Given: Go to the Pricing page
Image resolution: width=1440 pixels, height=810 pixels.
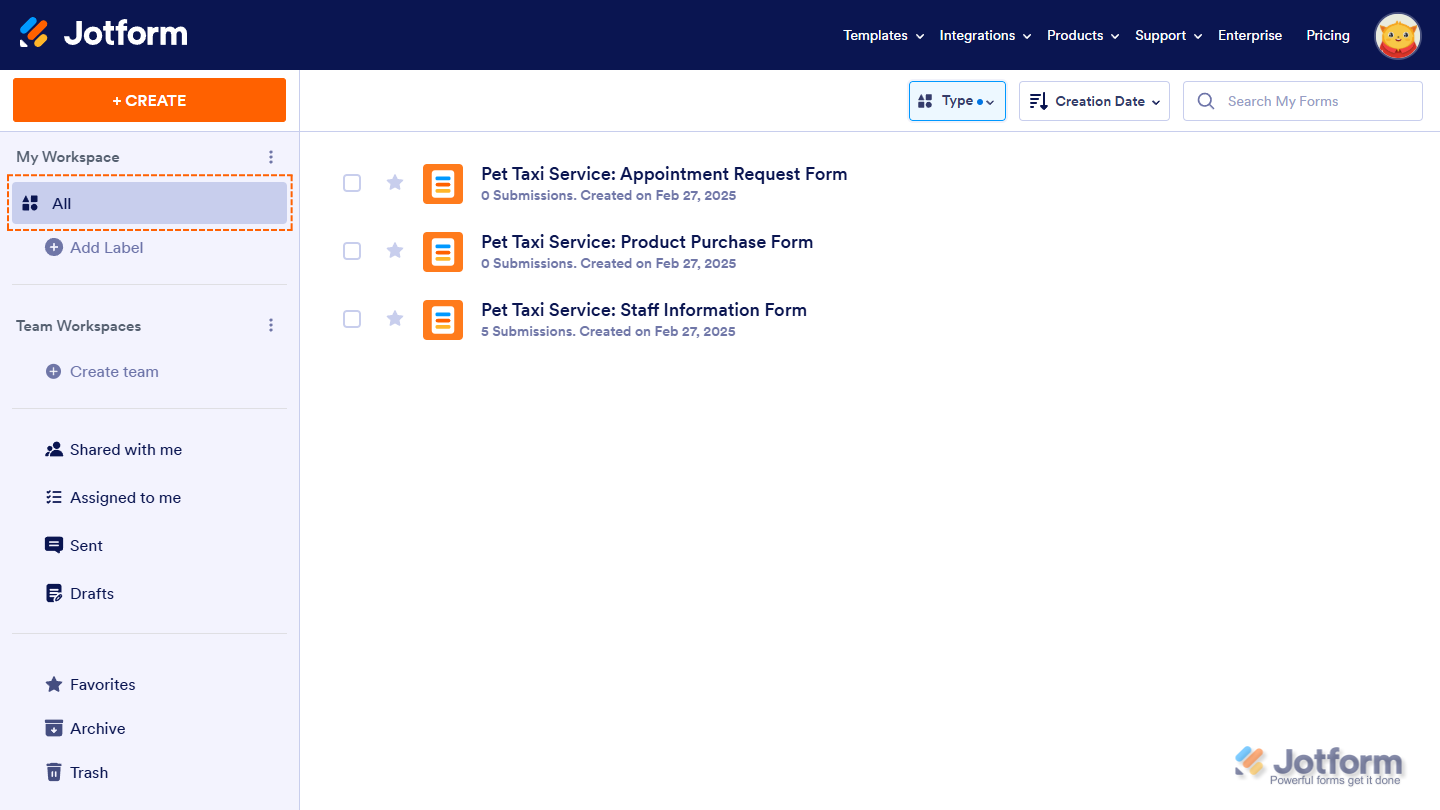Looking at the screenshot, I should (1327, 35).
